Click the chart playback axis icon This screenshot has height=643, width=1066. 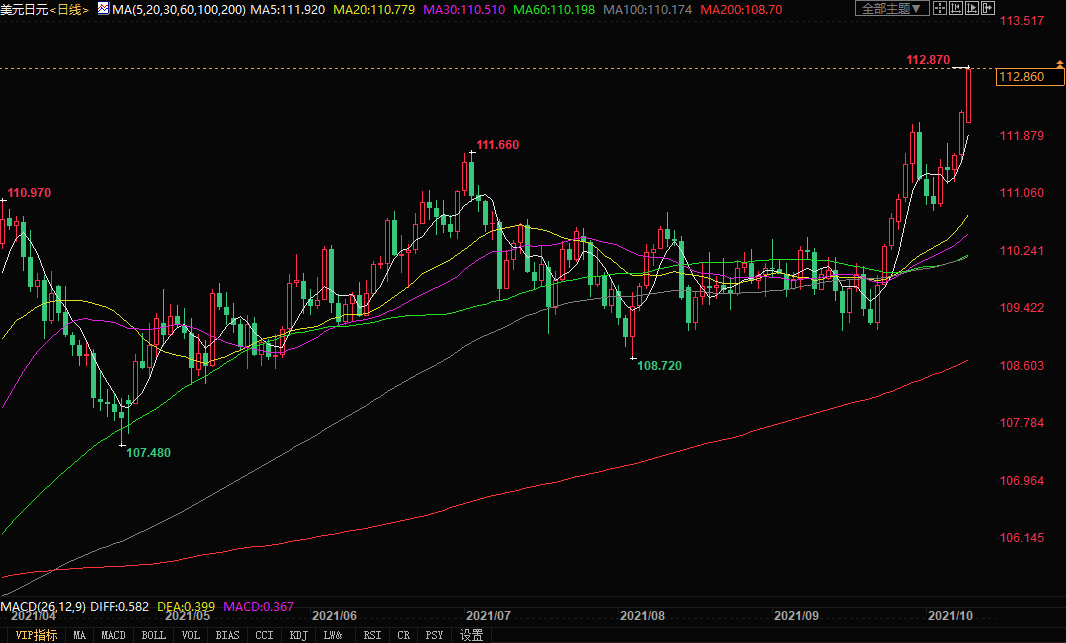click(971, 8)
